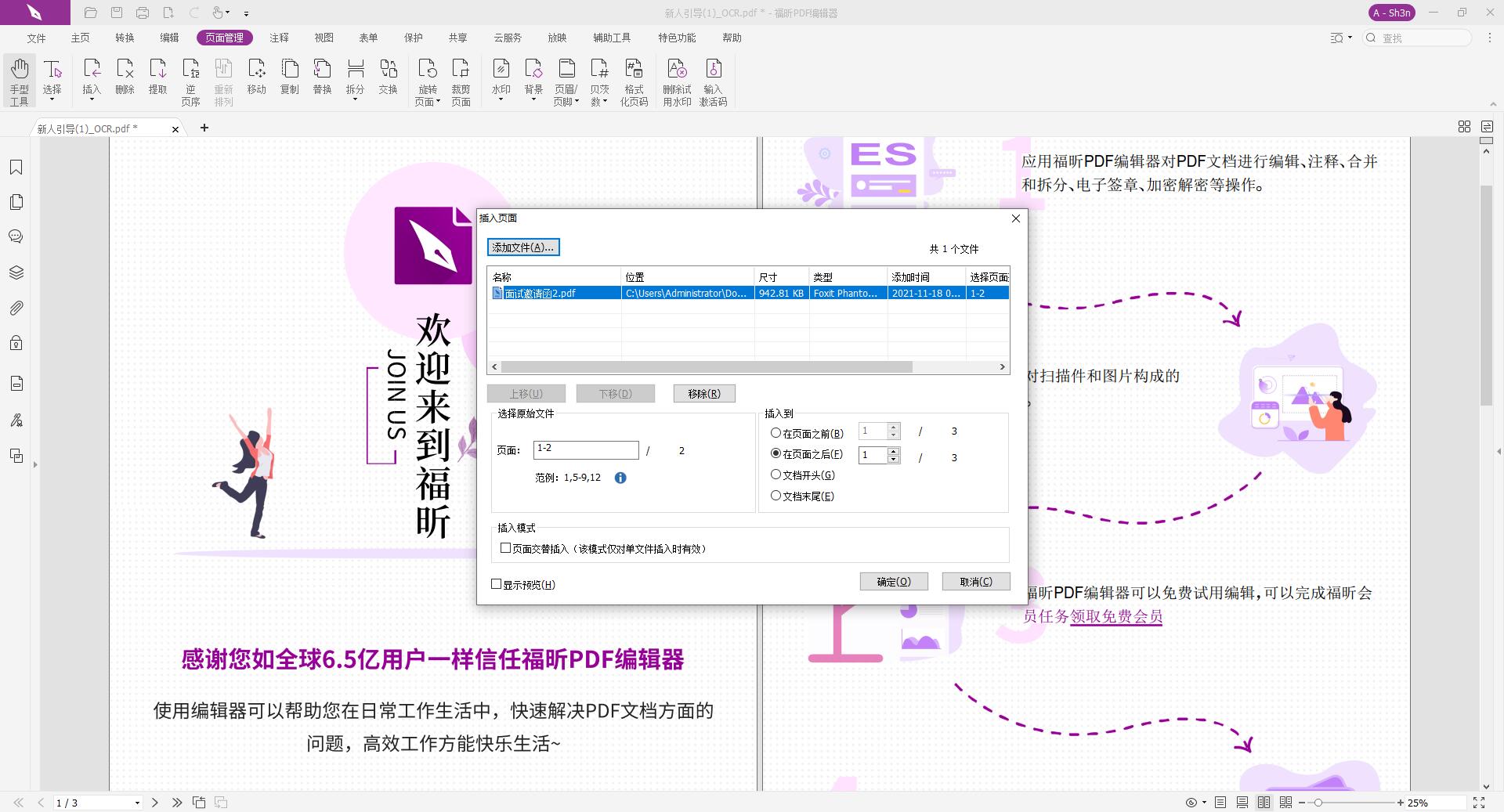Open the 附件 attachments panel
The height and width of the screenshot is (812, 1504).
point(16,308)
